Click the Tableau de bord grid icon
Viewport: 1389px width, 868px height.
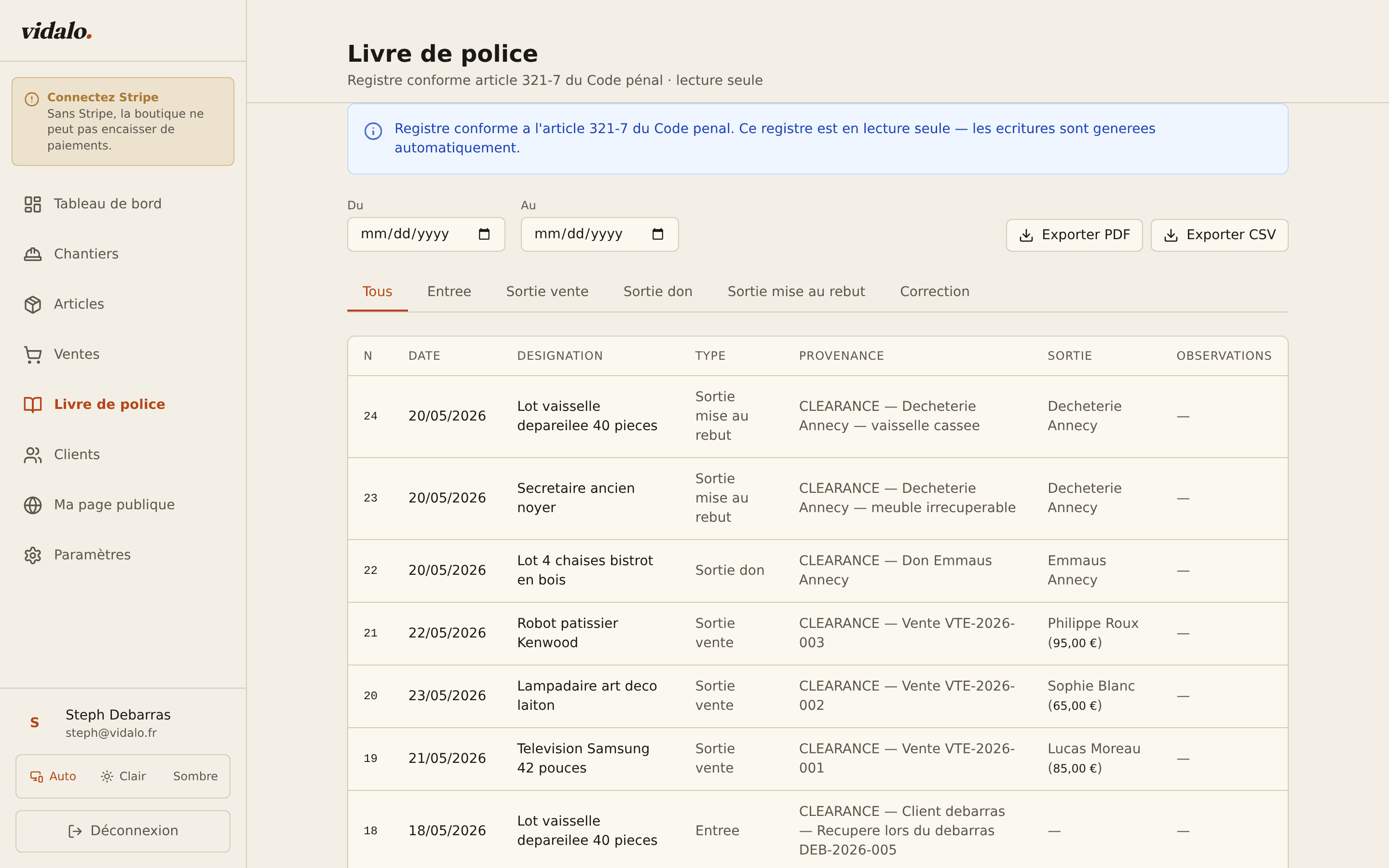pos(33,204)
